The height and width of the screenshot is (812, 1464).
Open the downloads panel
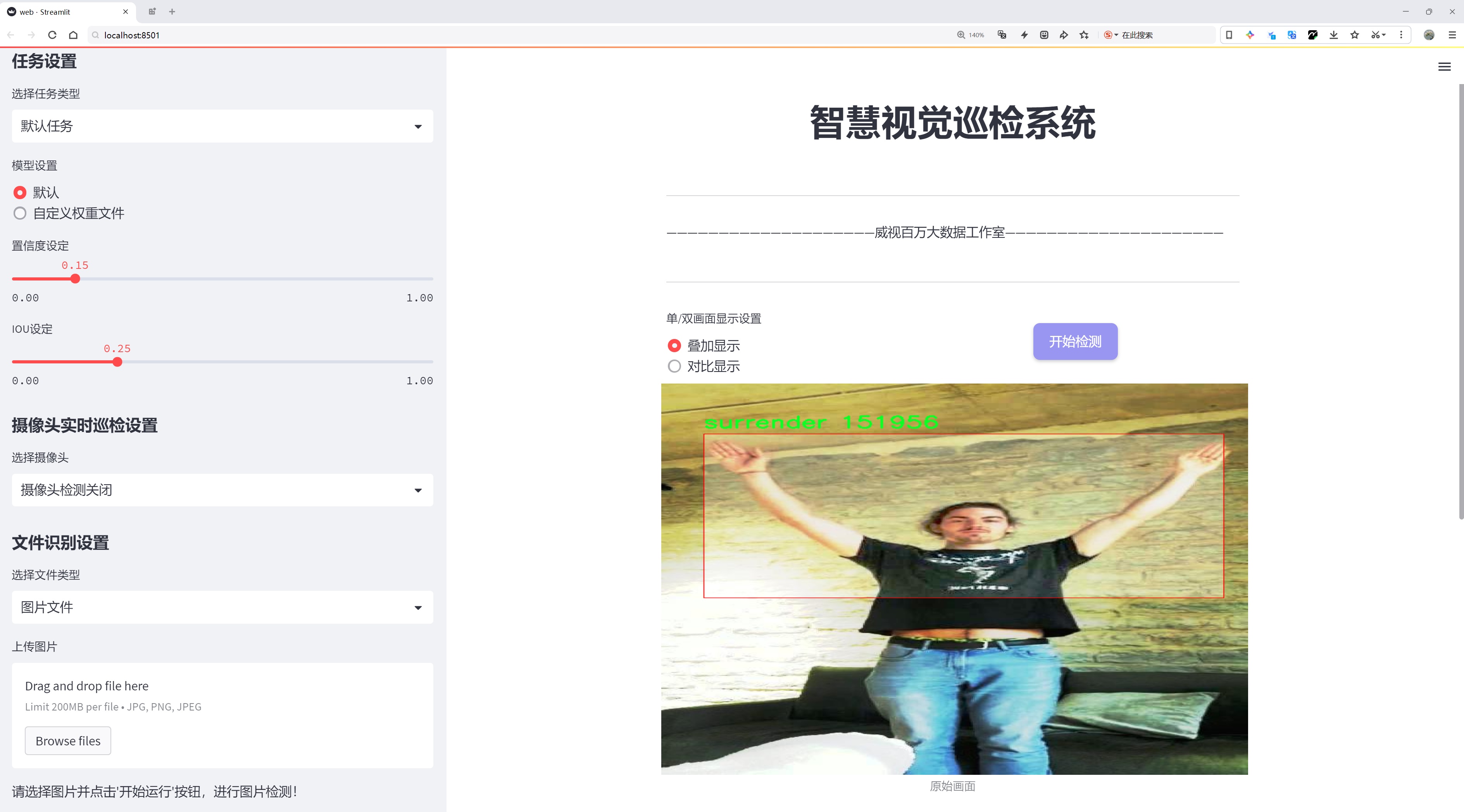pyautogui.click(x=1334, y=35)
